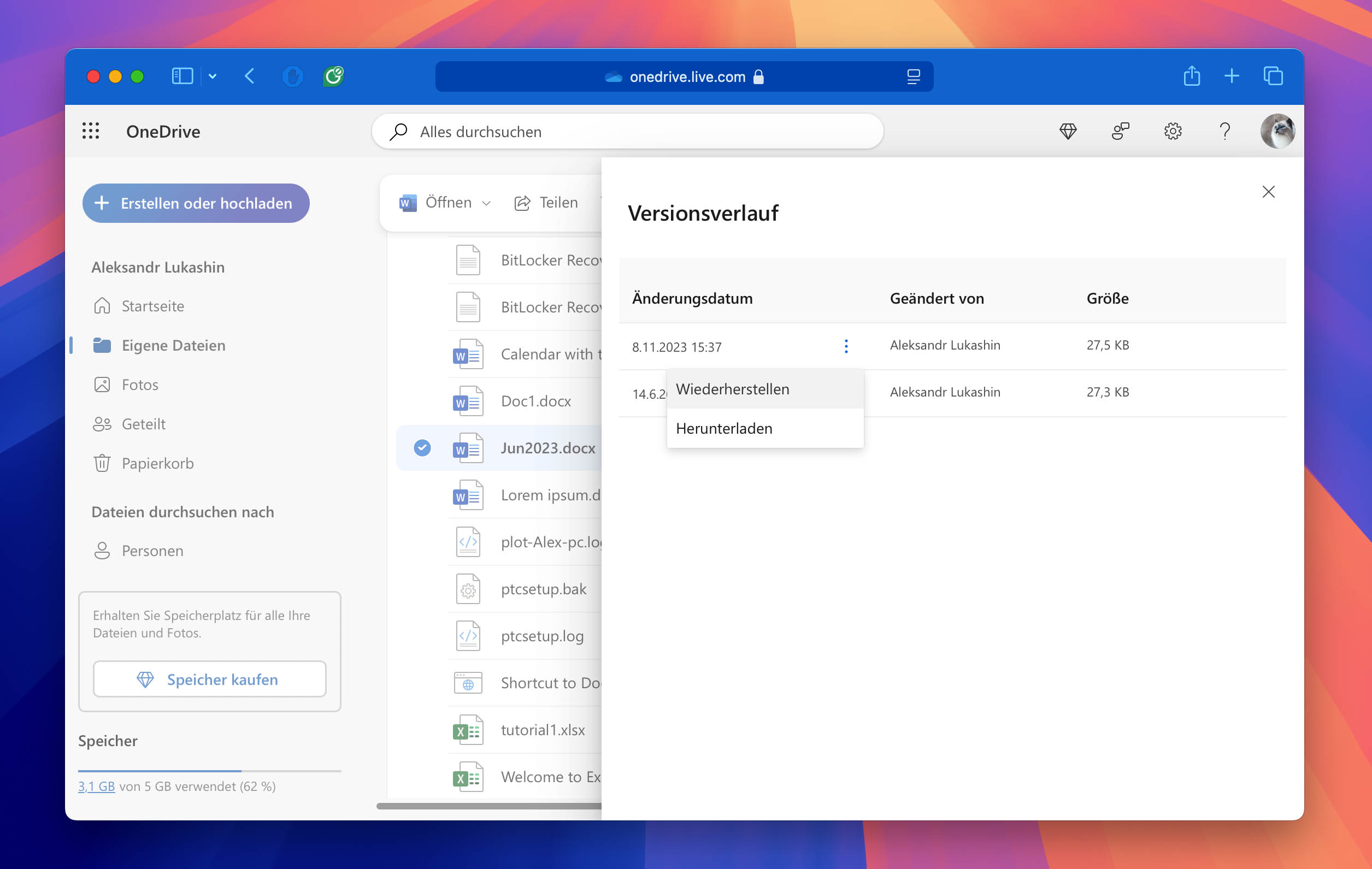Sort by the Änderungsdatum column header
Screen dimensions: 1372x869
click(692, 298)
